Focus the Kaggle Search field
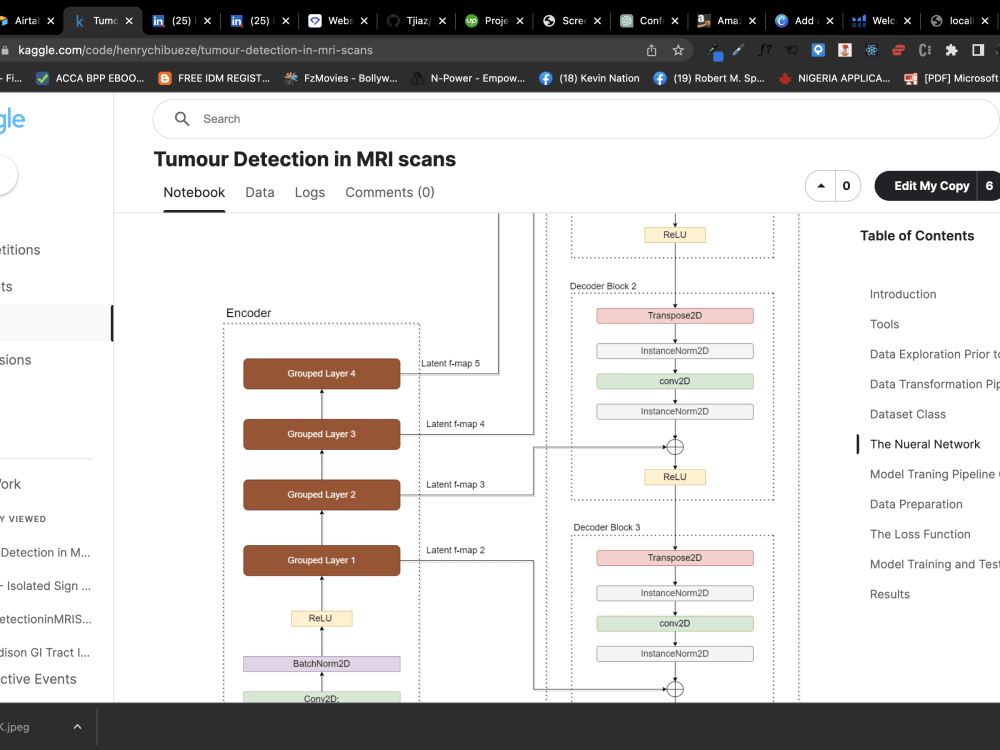The height and width of the screenshot is (750, 1000). click(577, 119)
